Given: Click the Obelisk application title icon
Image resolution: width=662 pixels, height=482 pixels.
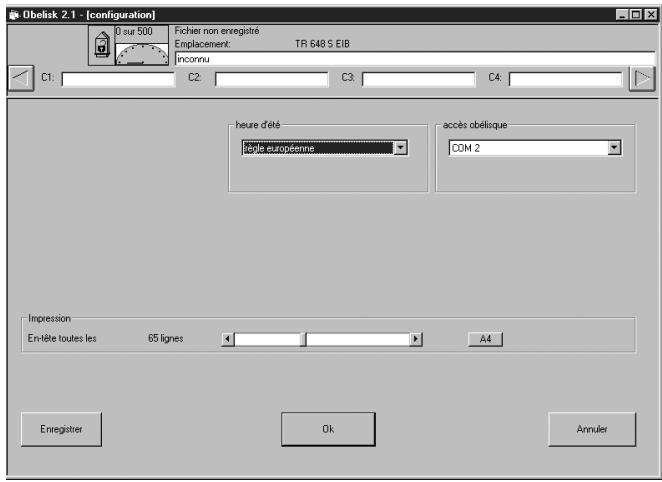Looking at the screenshot, I should point(14,15).
